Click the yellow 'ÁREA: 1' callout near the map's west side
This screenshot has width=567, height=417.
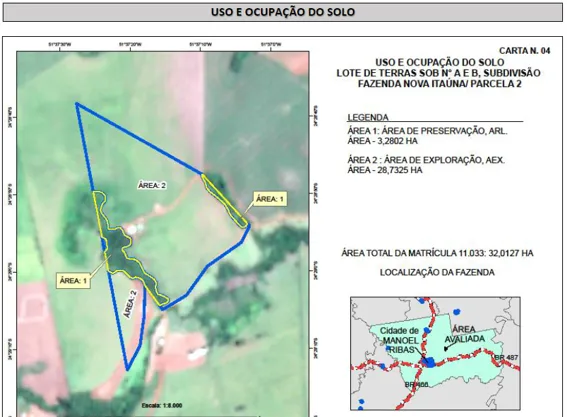pyautogui.click(x=73, y=281)
